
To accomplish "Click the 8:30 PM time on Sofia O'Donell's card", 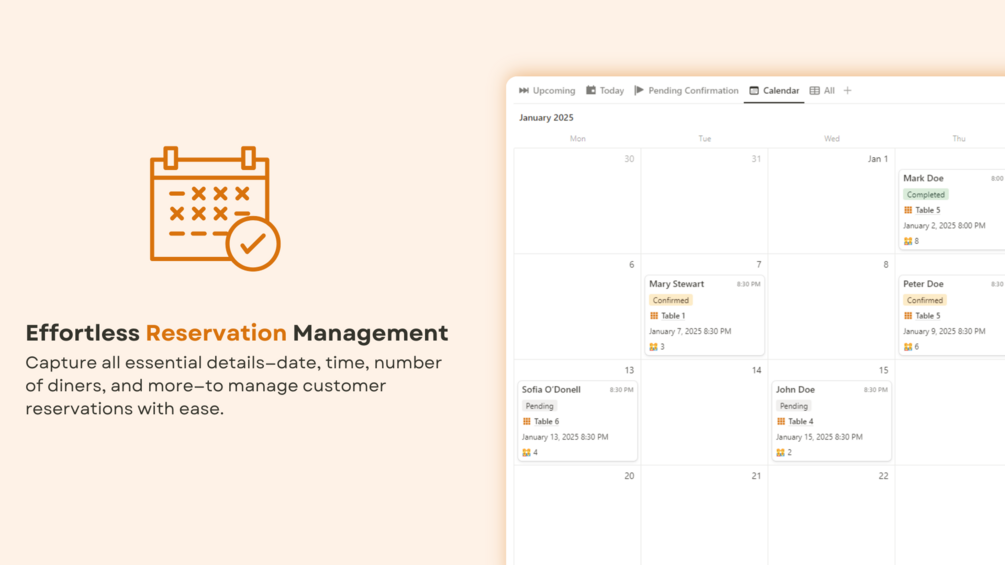I will tap(621, 389).
